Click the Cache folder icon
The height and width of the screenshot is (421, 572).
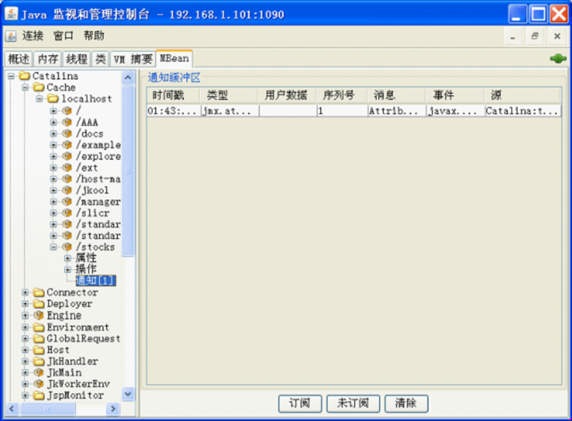click(39, 87)
